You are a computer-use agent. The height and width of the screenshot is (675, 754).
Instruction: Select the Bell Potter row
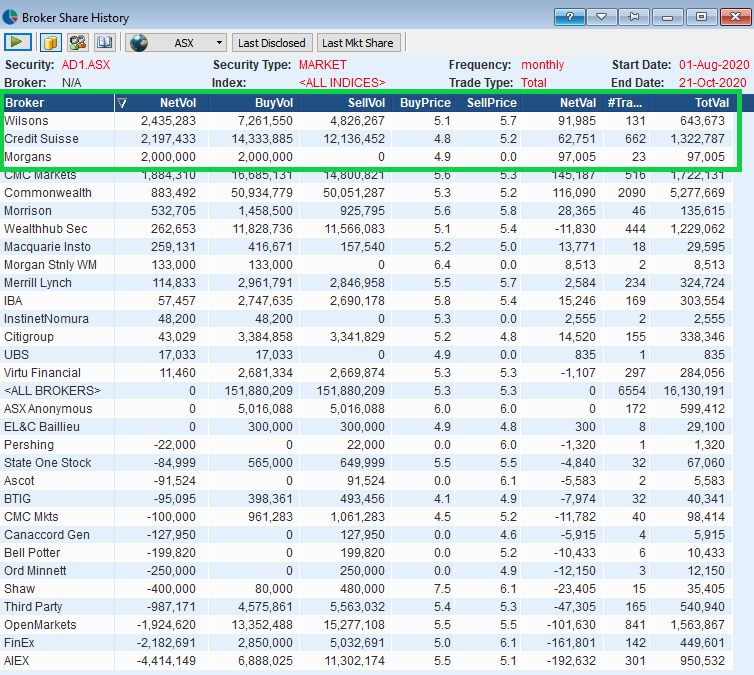pyautogui.click(x=368, y=552)
